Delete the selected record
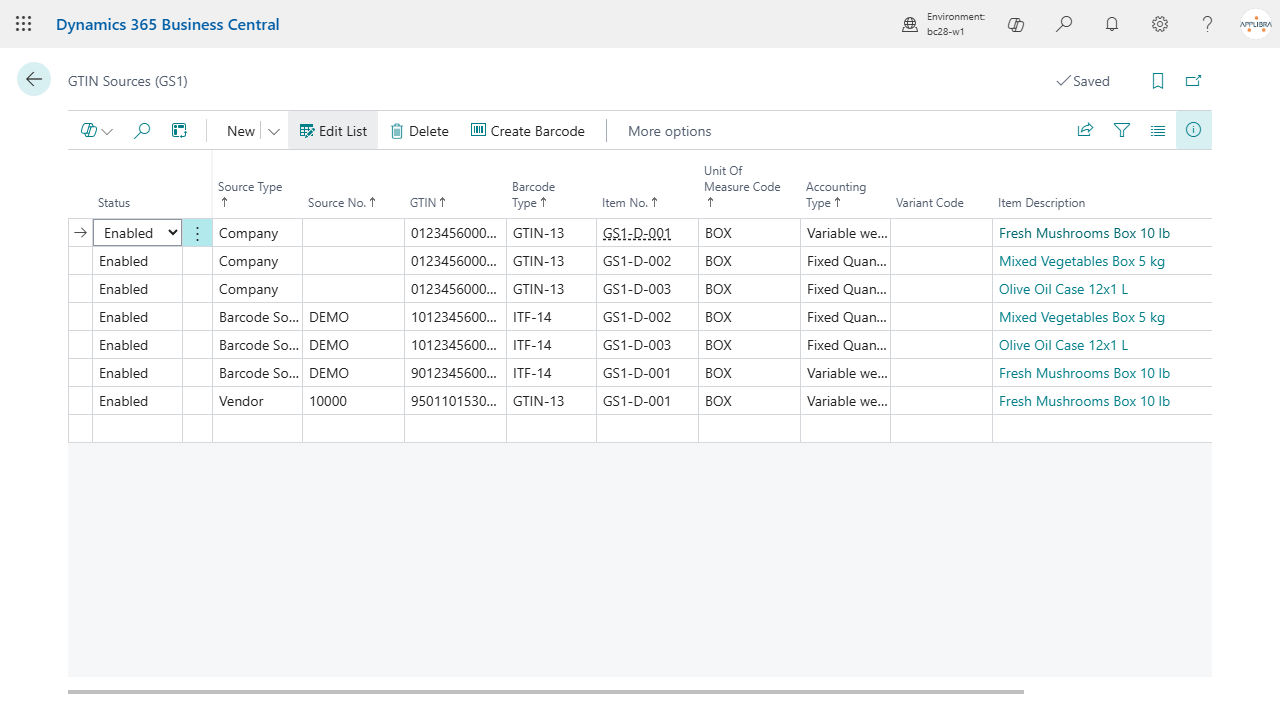The width and height of the screenshot is (1280, 720). pos(419,131)
